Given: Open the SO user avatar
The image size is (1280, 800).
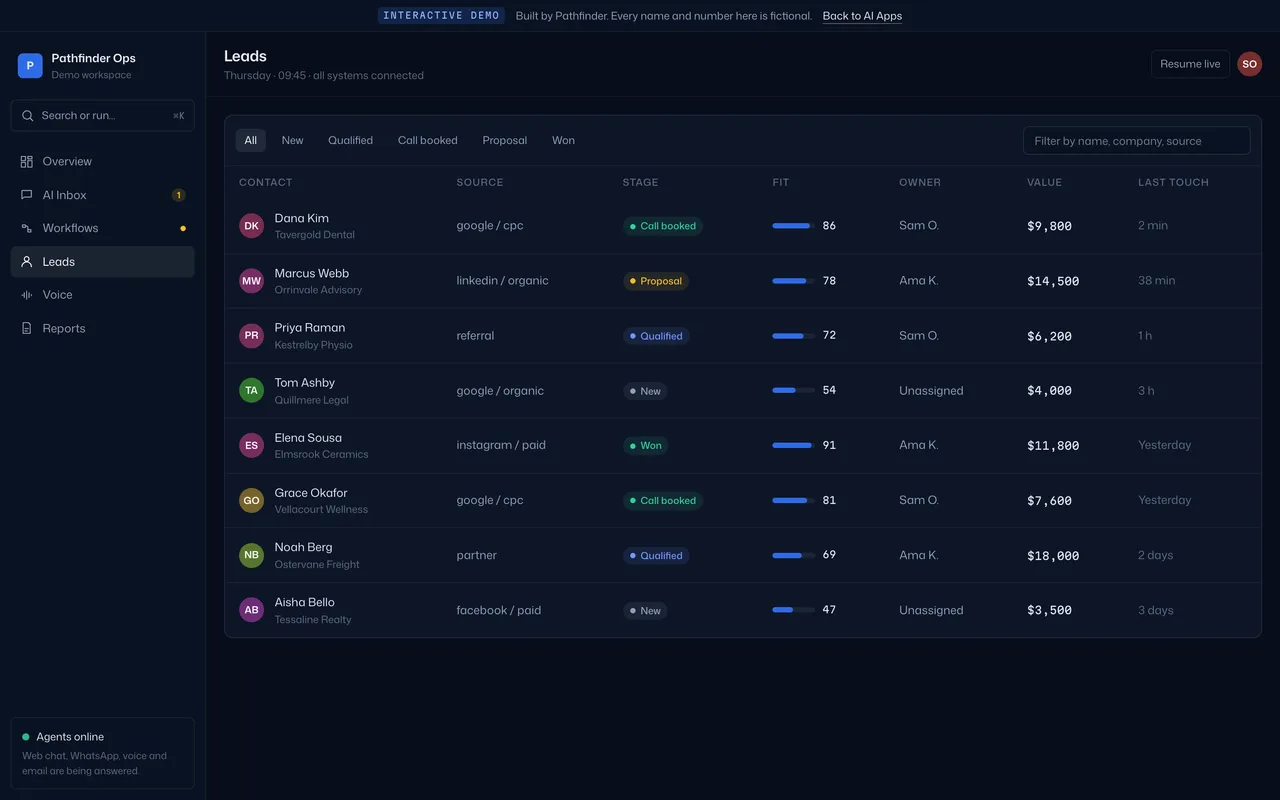Looking at the screenshot, I should (1249, 64).
